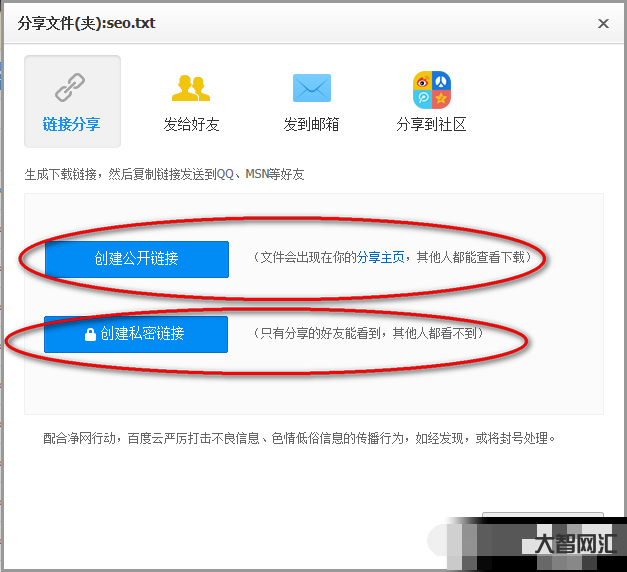Click the star quadrant in community icon
Screen dimensions: 627x572
(x=441, y=98)
